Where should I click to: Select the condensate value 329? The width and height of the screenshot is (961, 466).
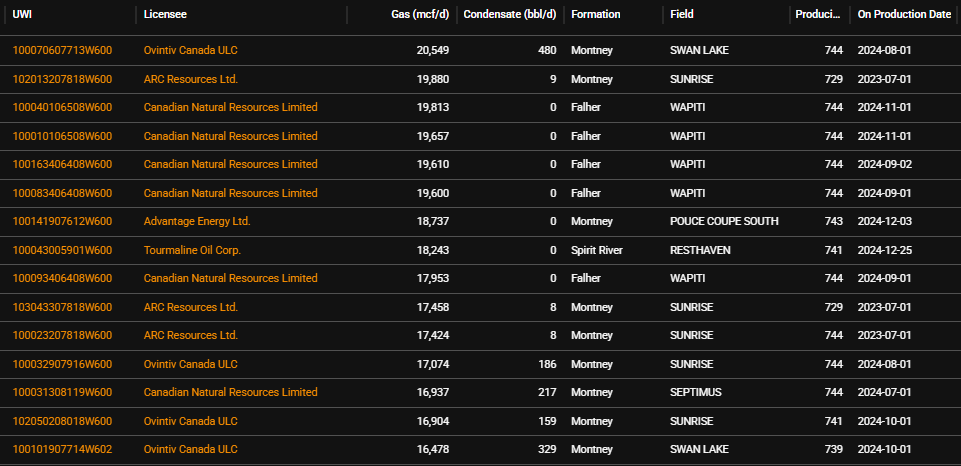(x=547, y=449)
